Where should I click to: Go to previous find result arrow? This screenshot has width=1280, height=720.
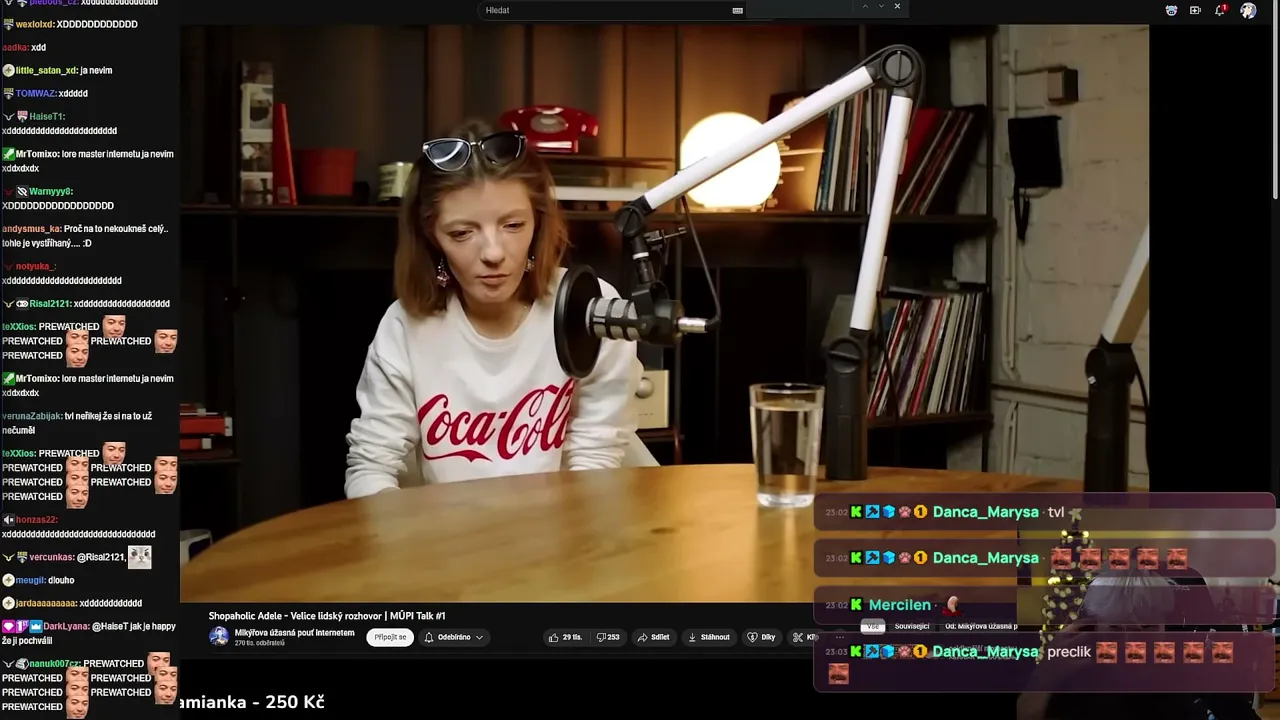click(866, 6)
